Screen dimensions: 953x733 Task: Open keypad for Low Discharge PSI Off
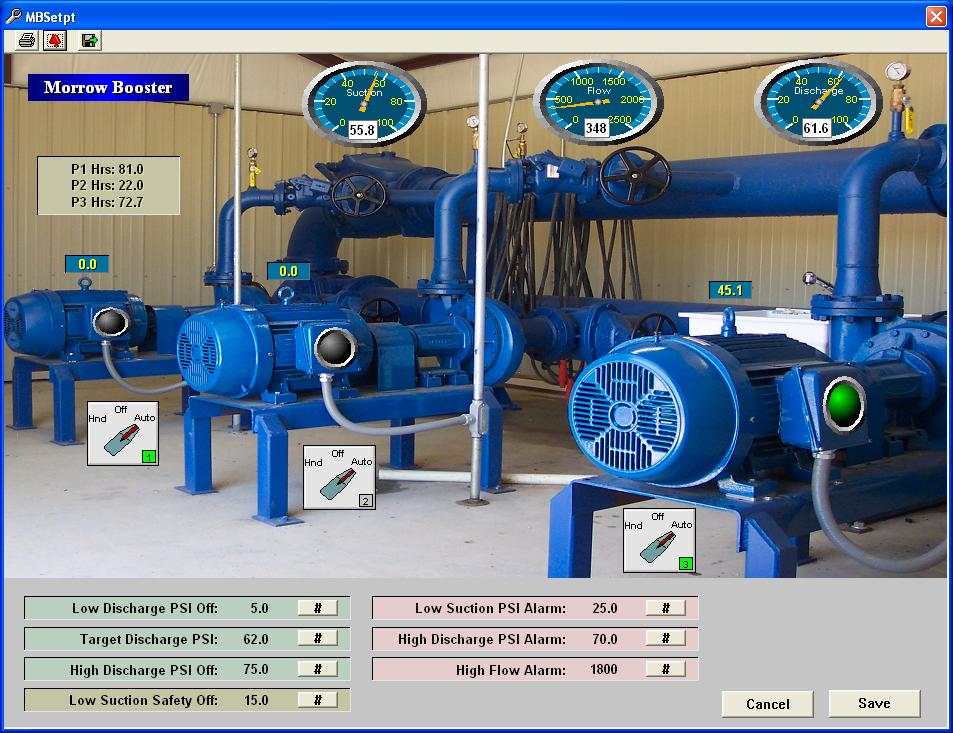(x=317, y=608)
